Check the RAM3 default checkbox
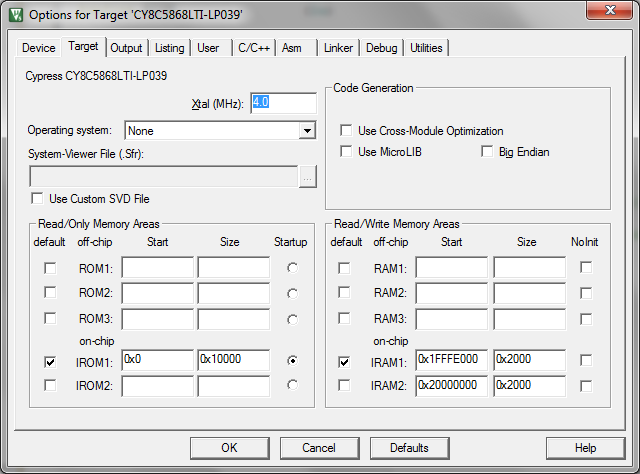The width and height of the screenshot is (640, 474). (344, 318)
